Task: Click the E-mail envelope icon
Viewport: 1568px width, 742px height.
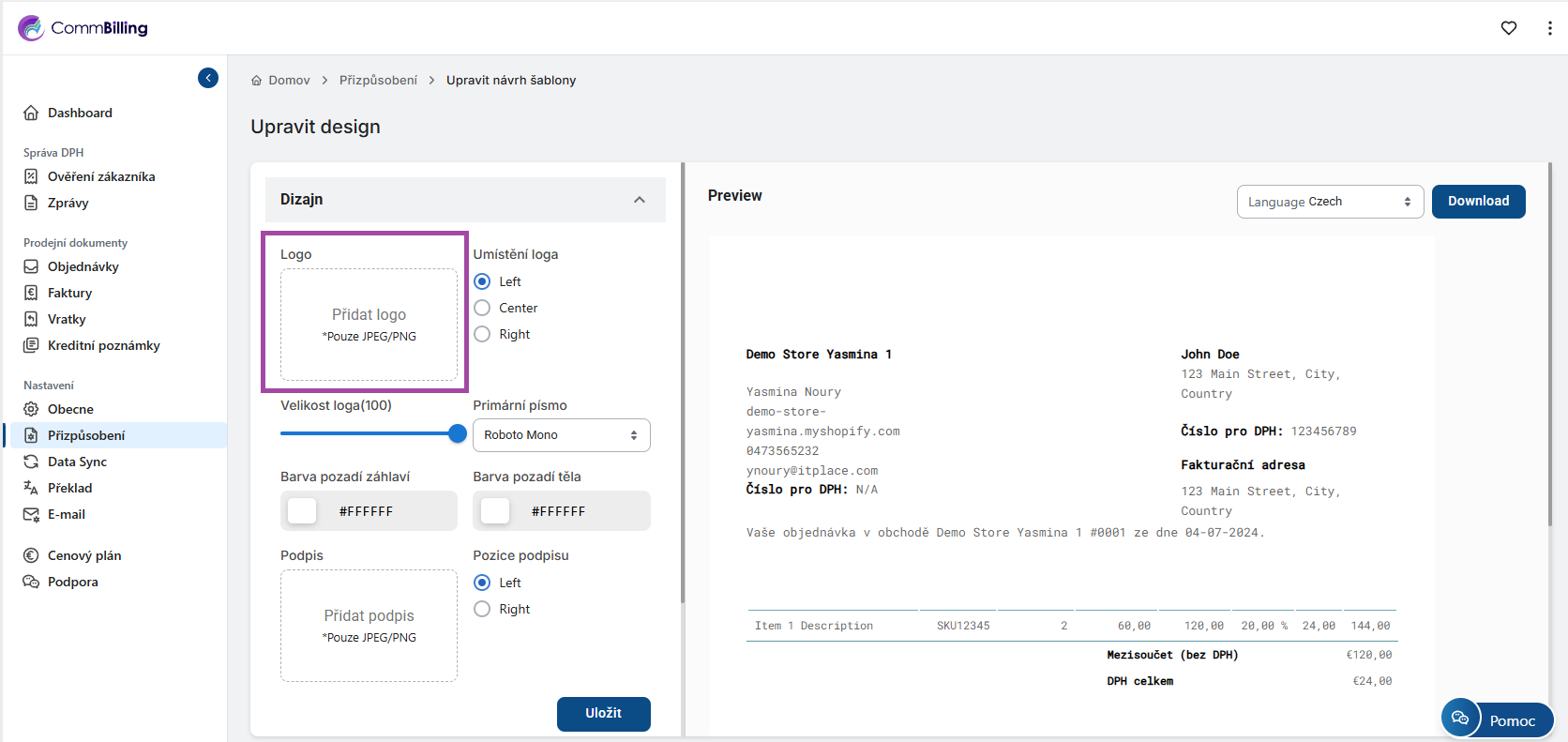Action: 31,514
